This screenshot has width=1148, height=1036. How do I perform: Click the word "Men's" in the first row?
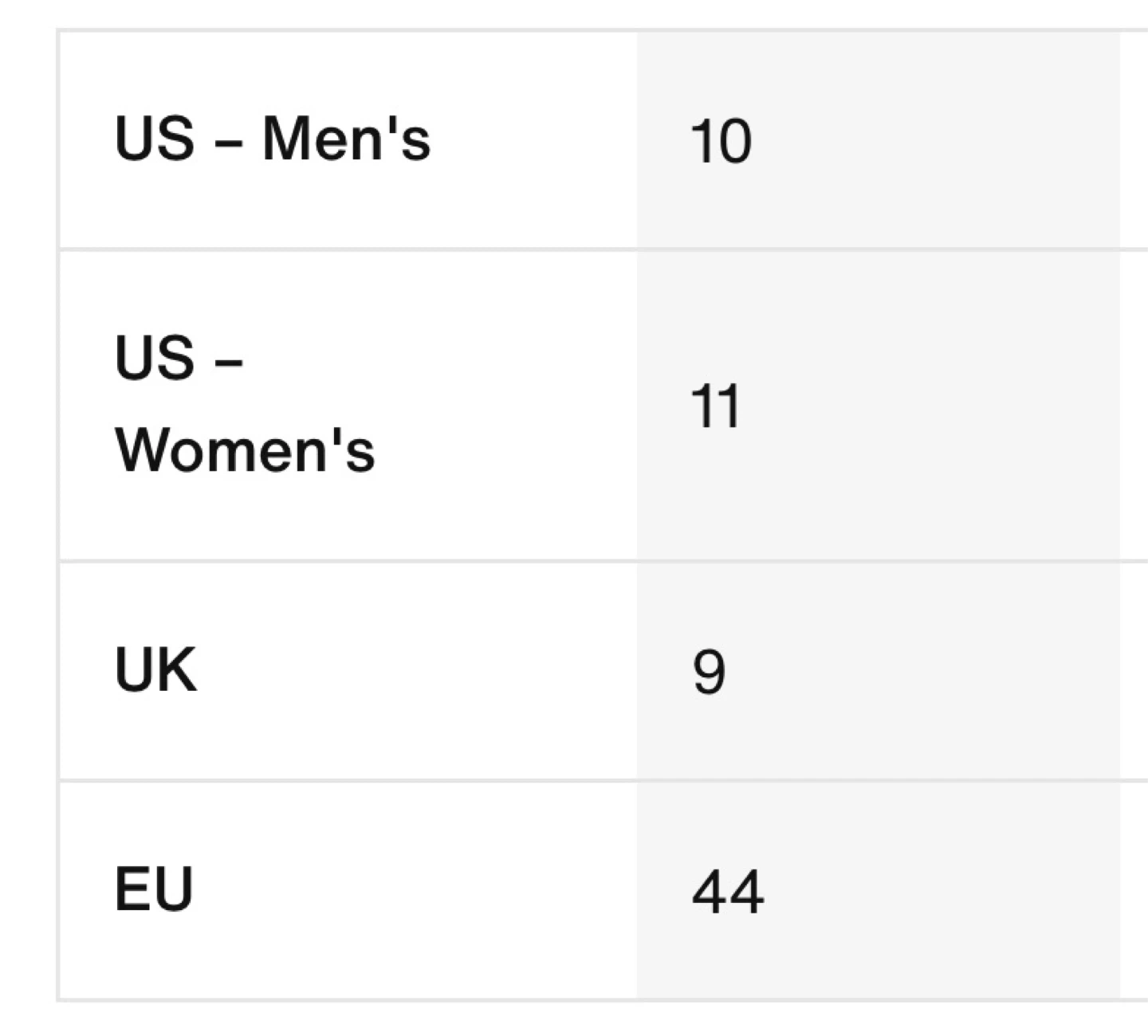click(346, 139)
